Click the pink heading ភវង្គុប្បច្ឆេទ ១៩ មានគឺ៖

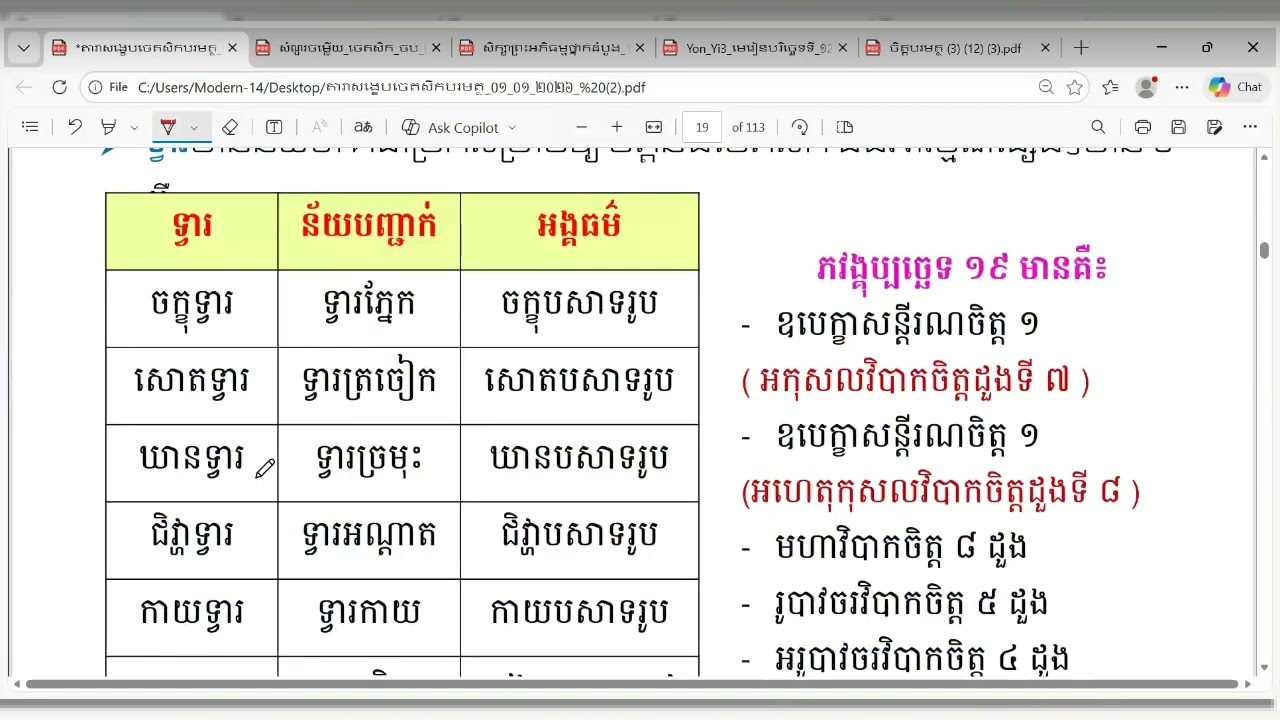tap(962, 268)
